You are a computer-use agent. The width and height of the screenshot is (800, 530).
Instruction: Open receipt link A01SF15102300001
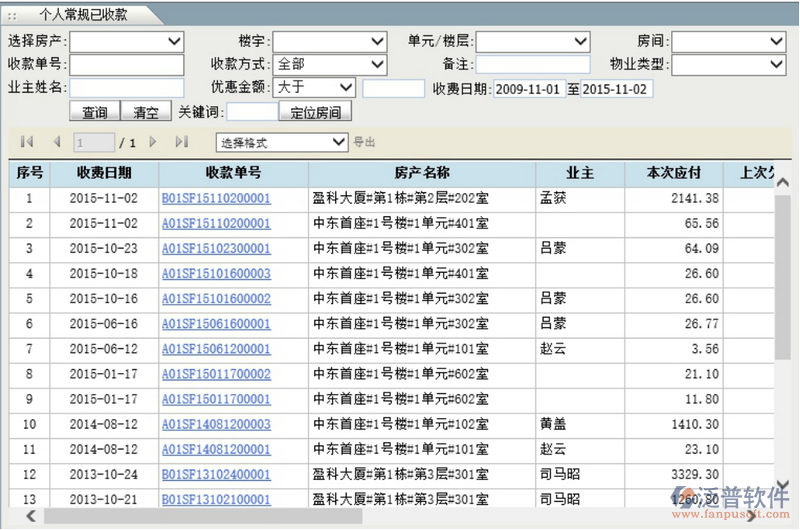(x=216, y=249)
